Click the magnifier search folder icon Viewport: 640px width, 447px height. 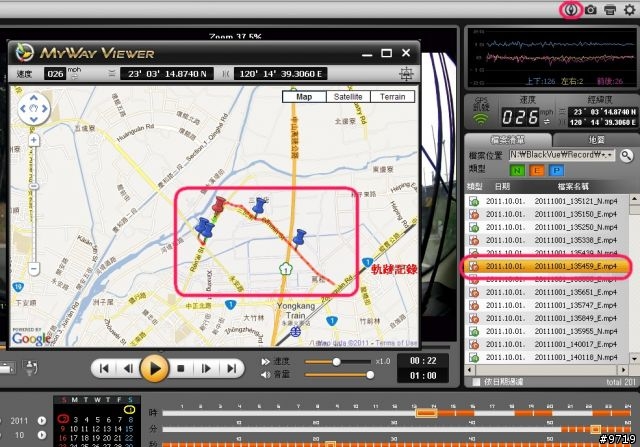[626, 155]
